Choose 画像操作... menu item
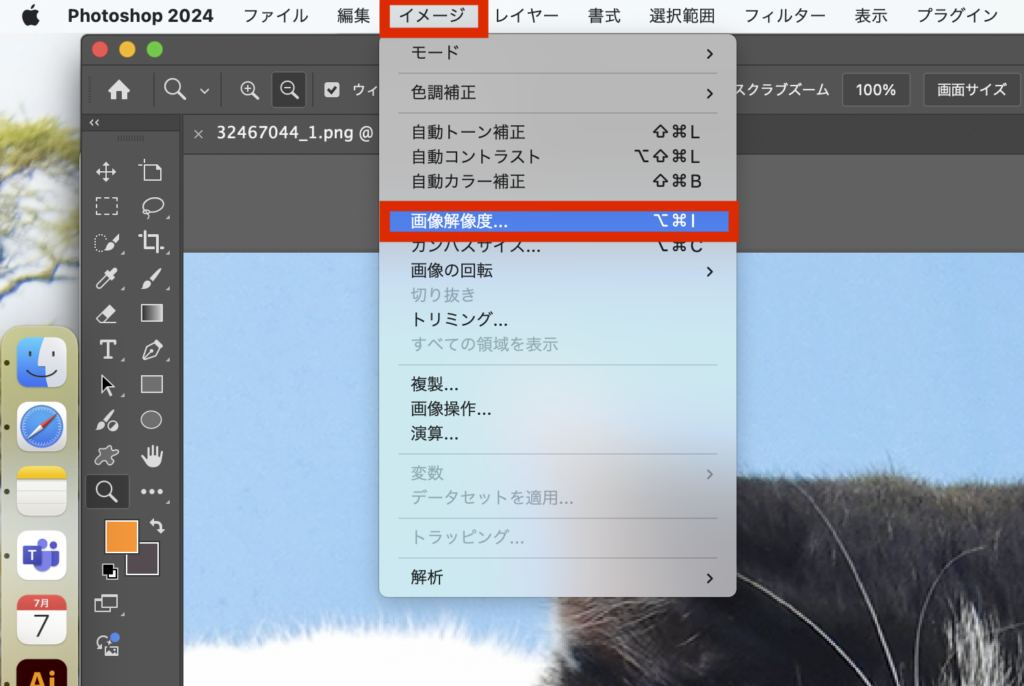Image resolution: width=1024 pixels, height=686 pixels. pos(557,409)
